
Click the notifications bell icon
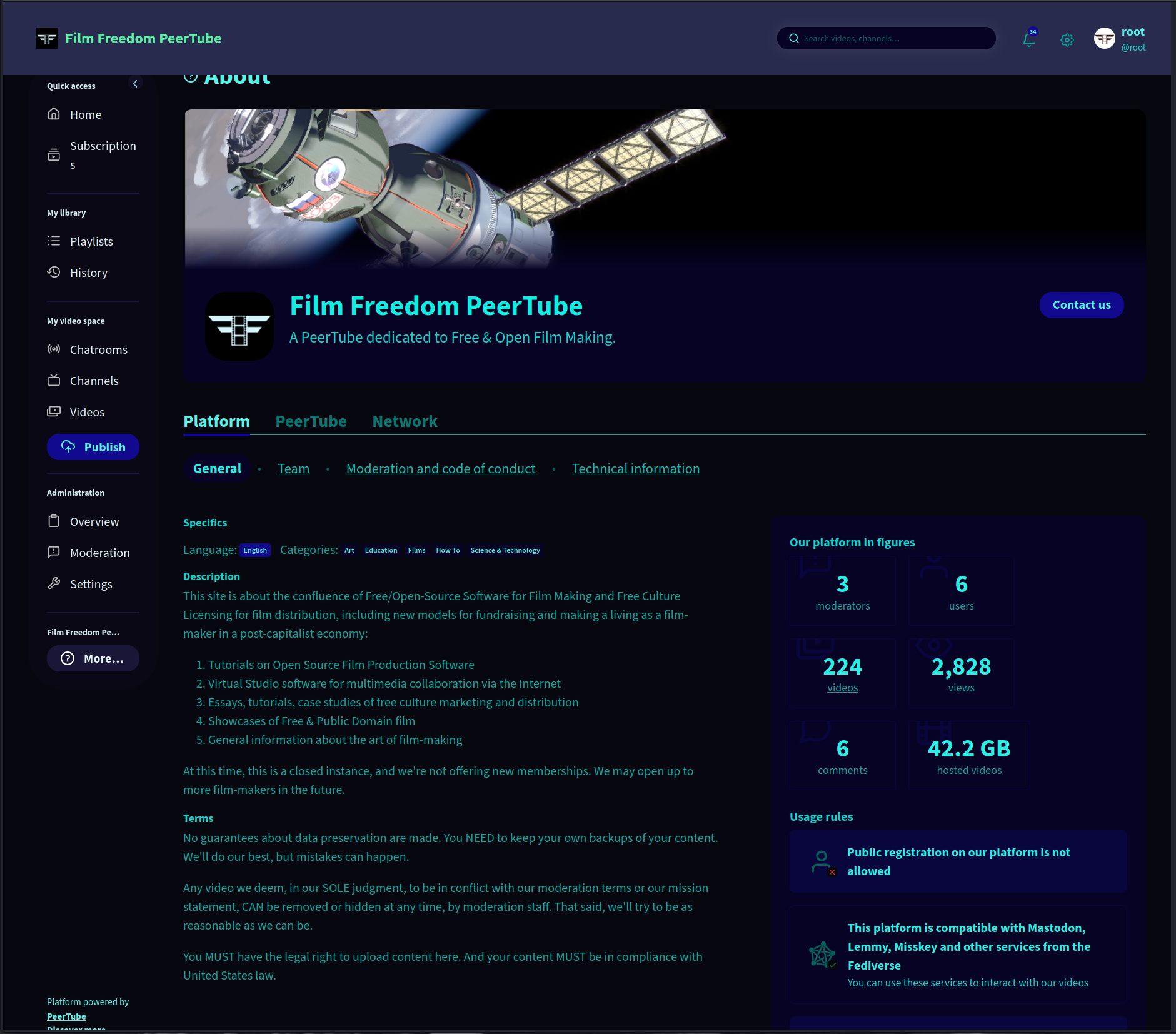pos(1028,39)
